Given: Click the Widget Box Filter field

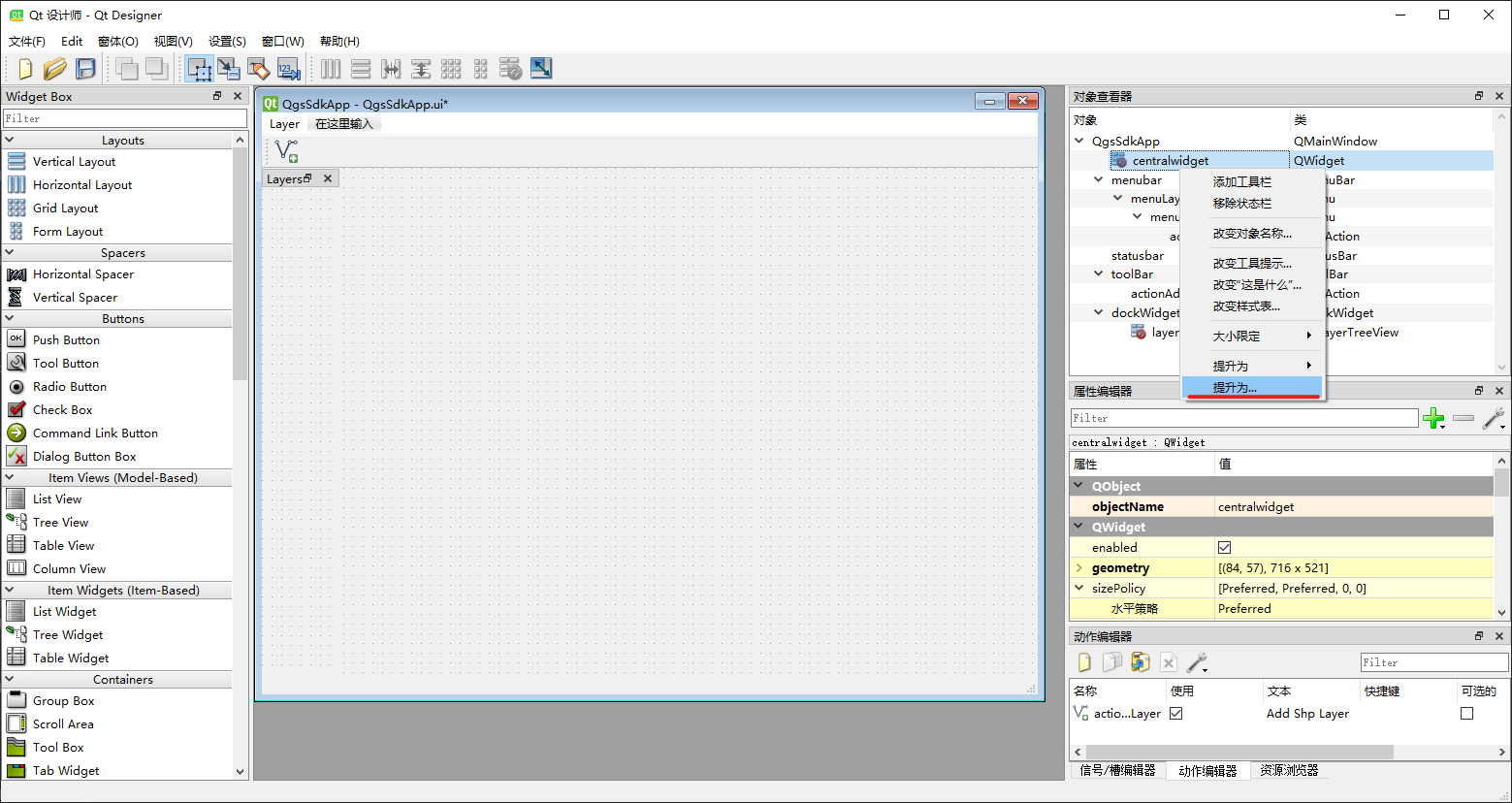Looking at the screenshot, I should [x=125, y=118].
